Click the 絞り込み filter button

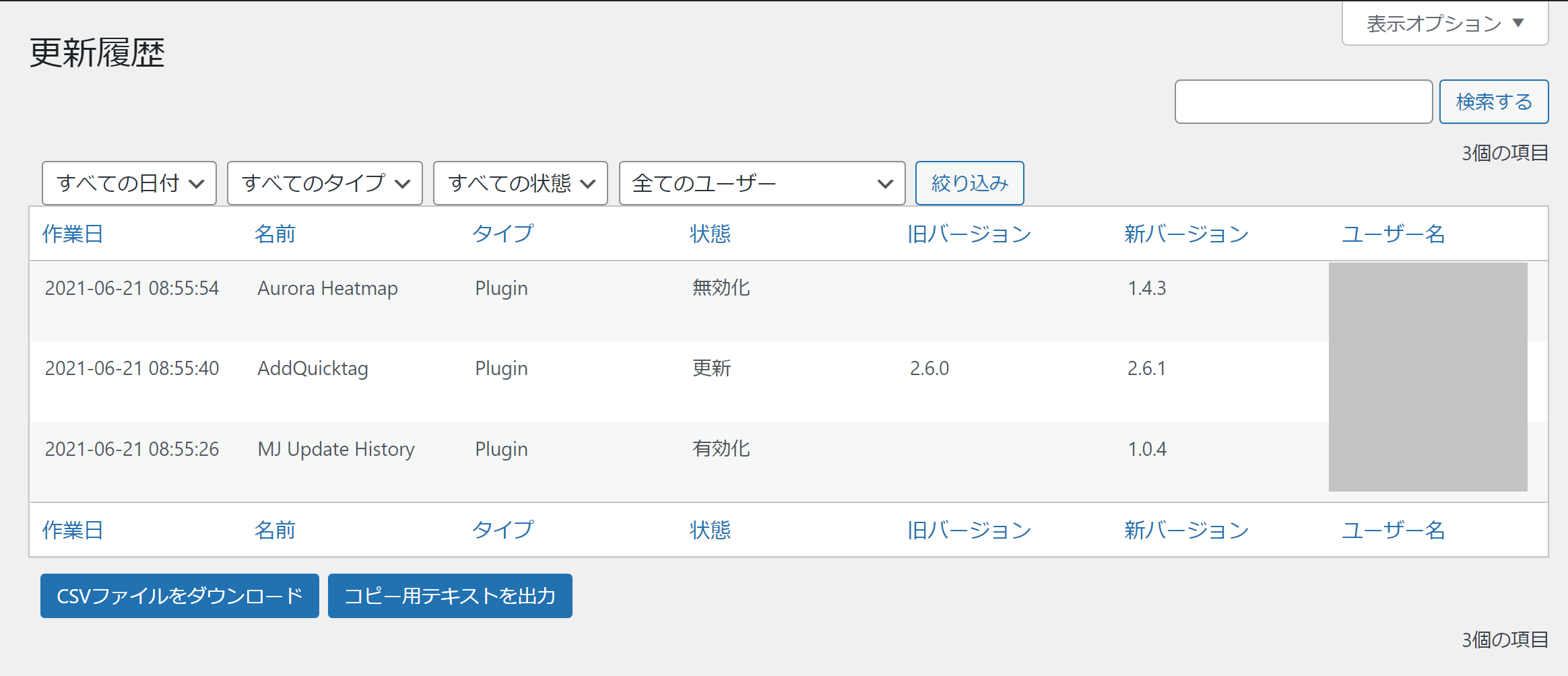(x=969, y=183)
